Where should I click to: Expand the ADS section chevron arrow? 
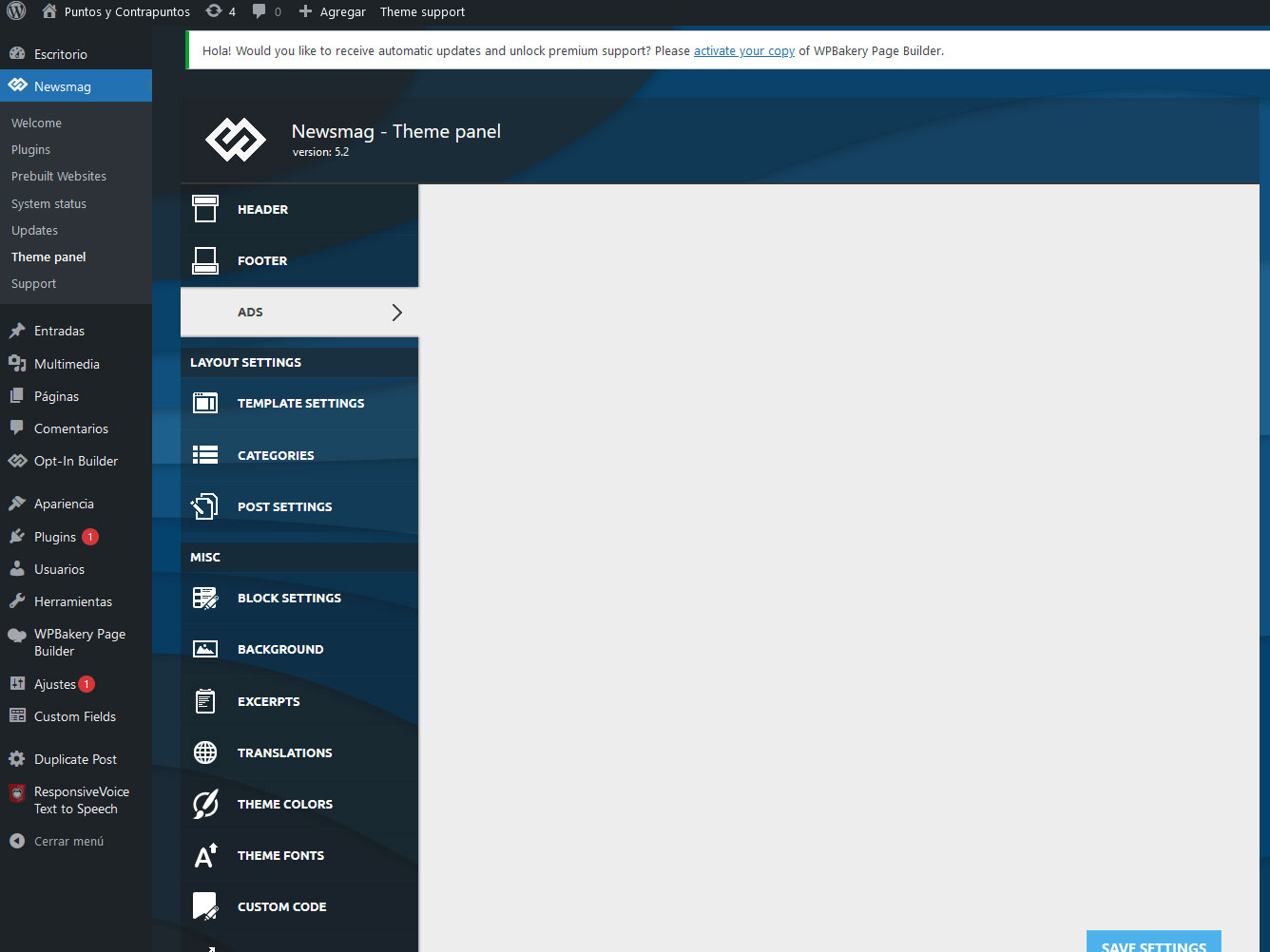pyautogui.click(x=397, y=313)
